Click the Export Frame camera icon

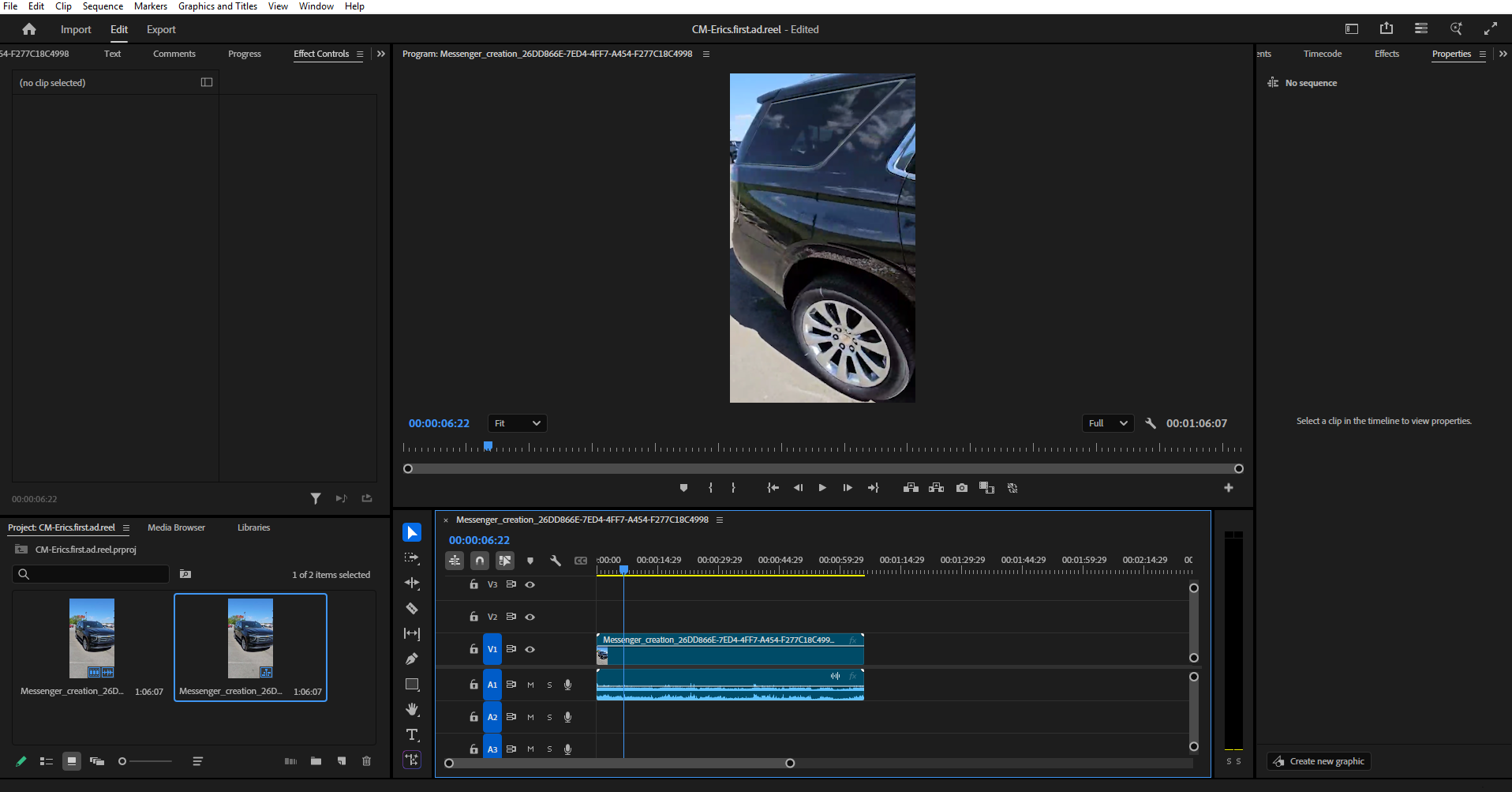pos(961,488)
